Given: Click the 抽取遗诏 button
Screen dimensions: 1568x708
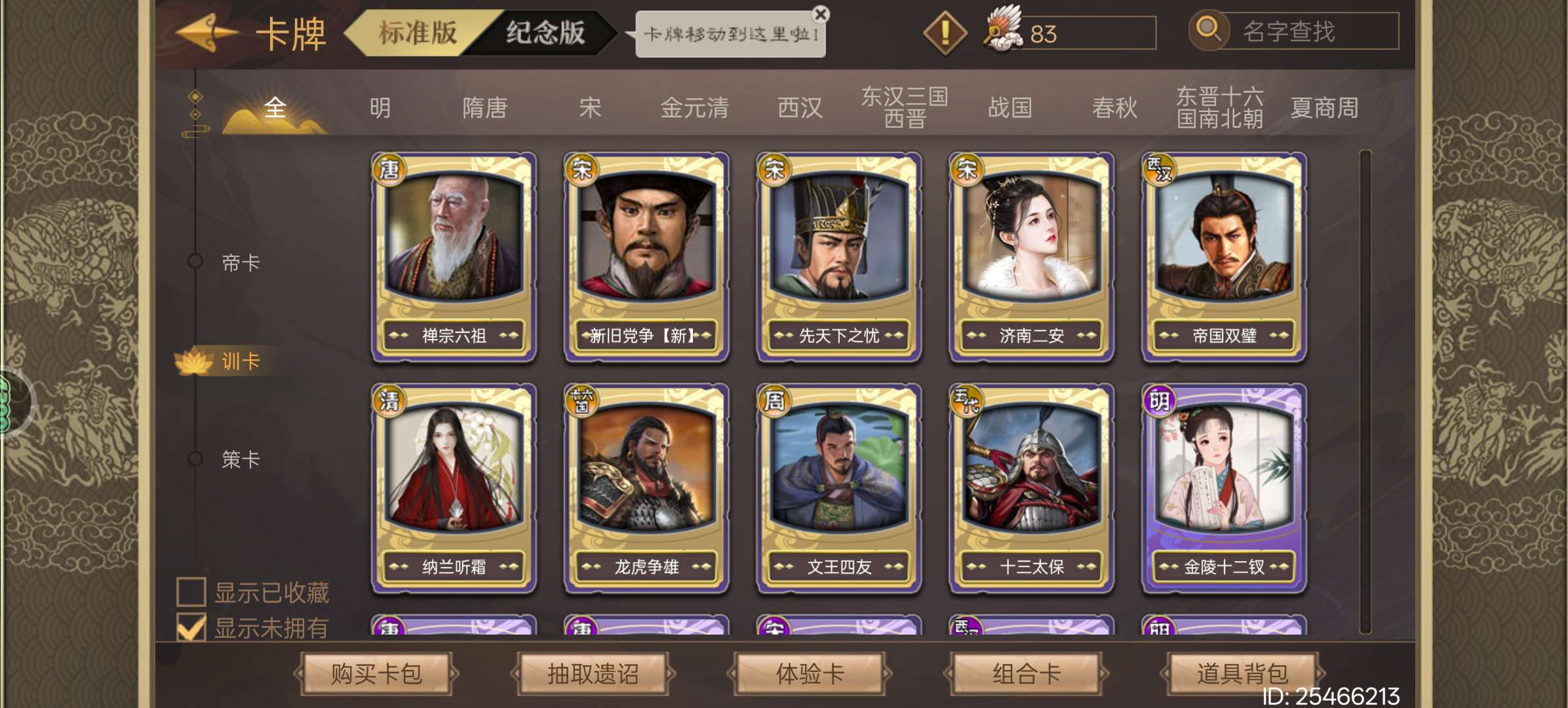Looking at the screenshot, I should (x=593, y=673).
